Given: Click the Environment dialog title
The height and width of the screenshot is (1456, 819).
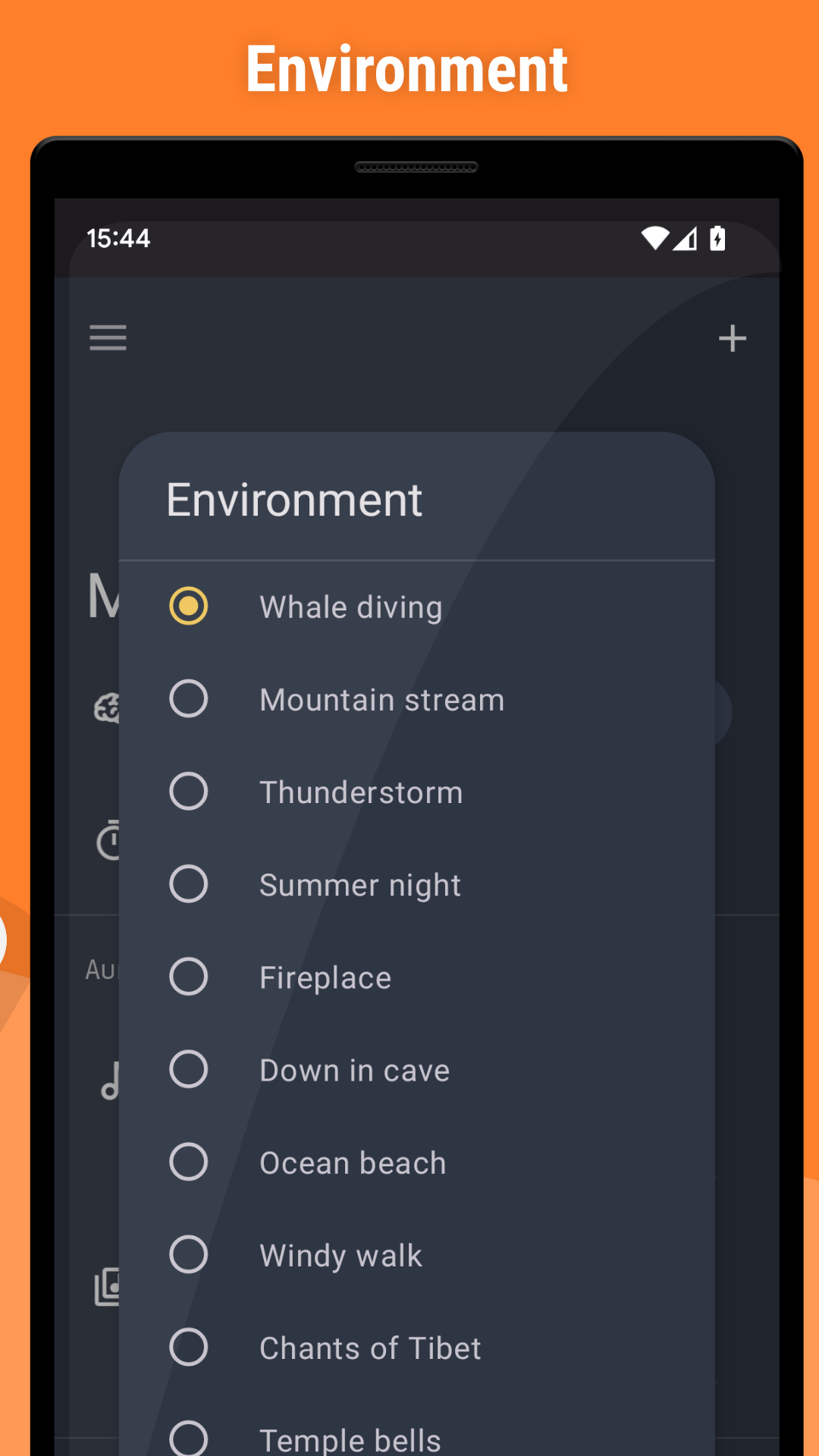Looking at the screenshot, I should [294, 500].
